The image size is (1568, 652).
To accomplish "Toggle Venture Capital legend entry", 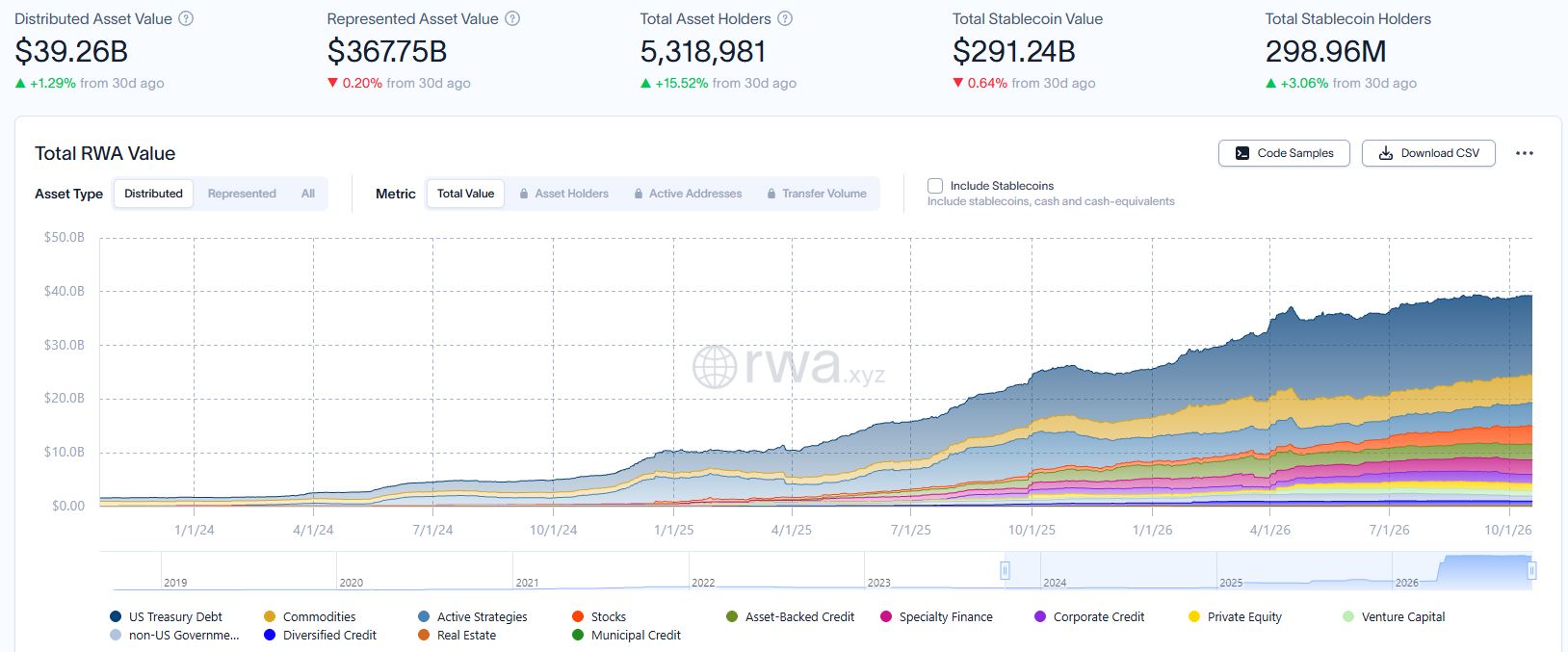I will tap(1394, 616).
